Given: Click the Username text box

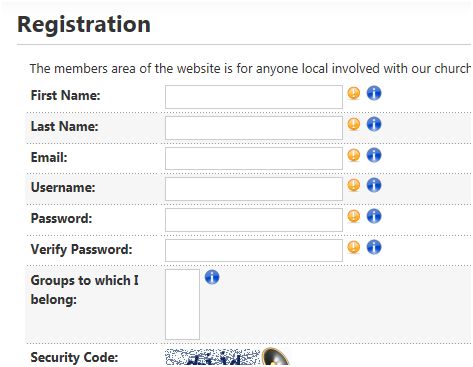Looking at the screenshot, I should point(254,189).
